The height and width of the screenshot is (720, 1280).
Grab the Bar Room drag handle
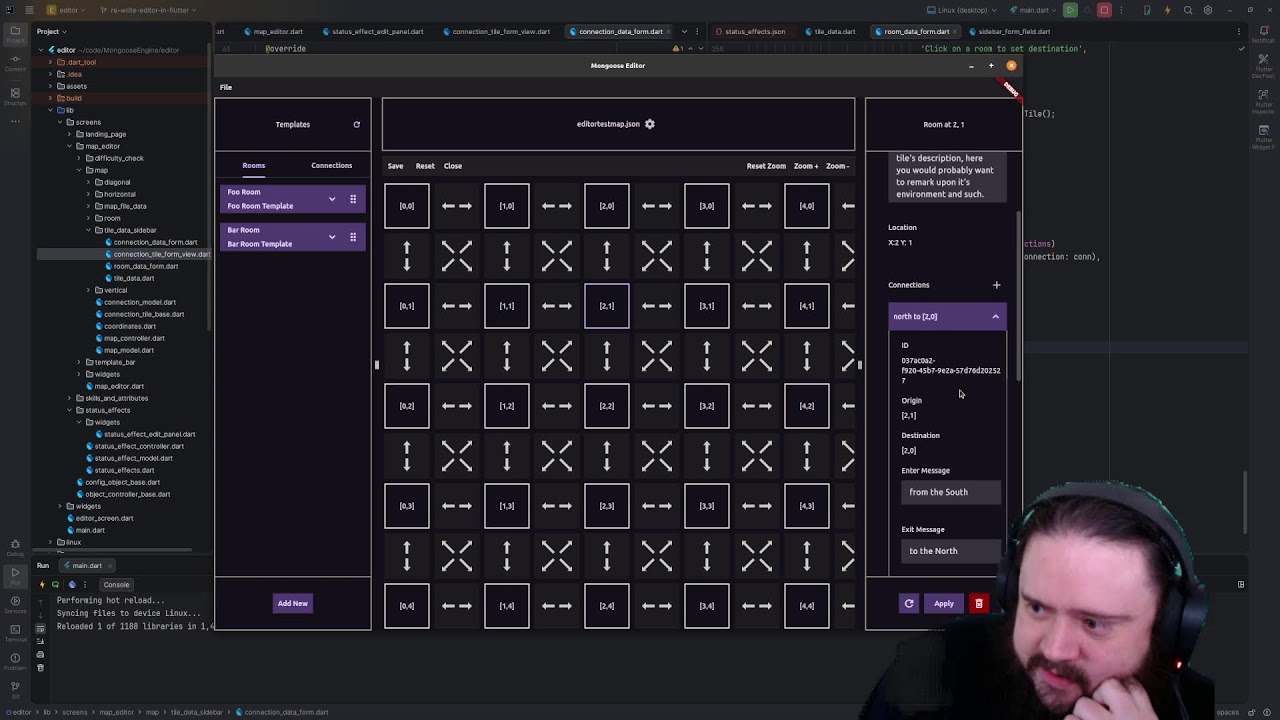[353, 237]
